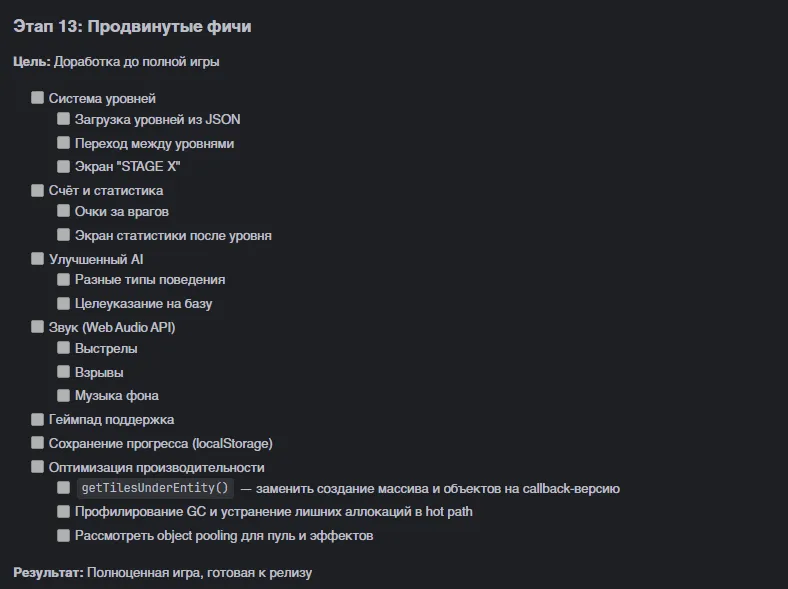The height and width of the screenshot is (589, 788).
Task: Mark "Переход между уровнями" as done
Action: pyautogui.click(x=64, y=143)
